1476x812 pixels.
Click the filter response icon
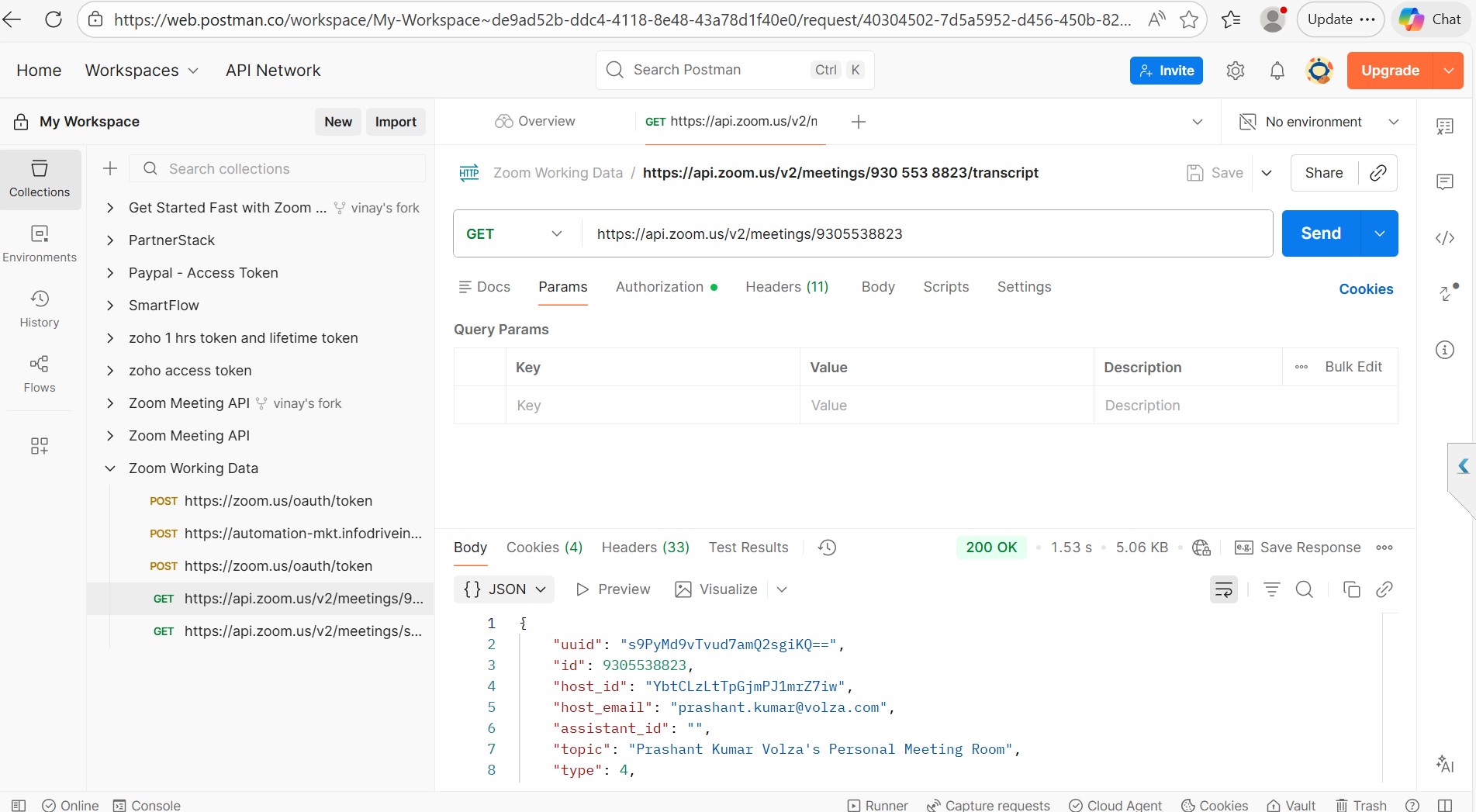tap(1272, 589)
